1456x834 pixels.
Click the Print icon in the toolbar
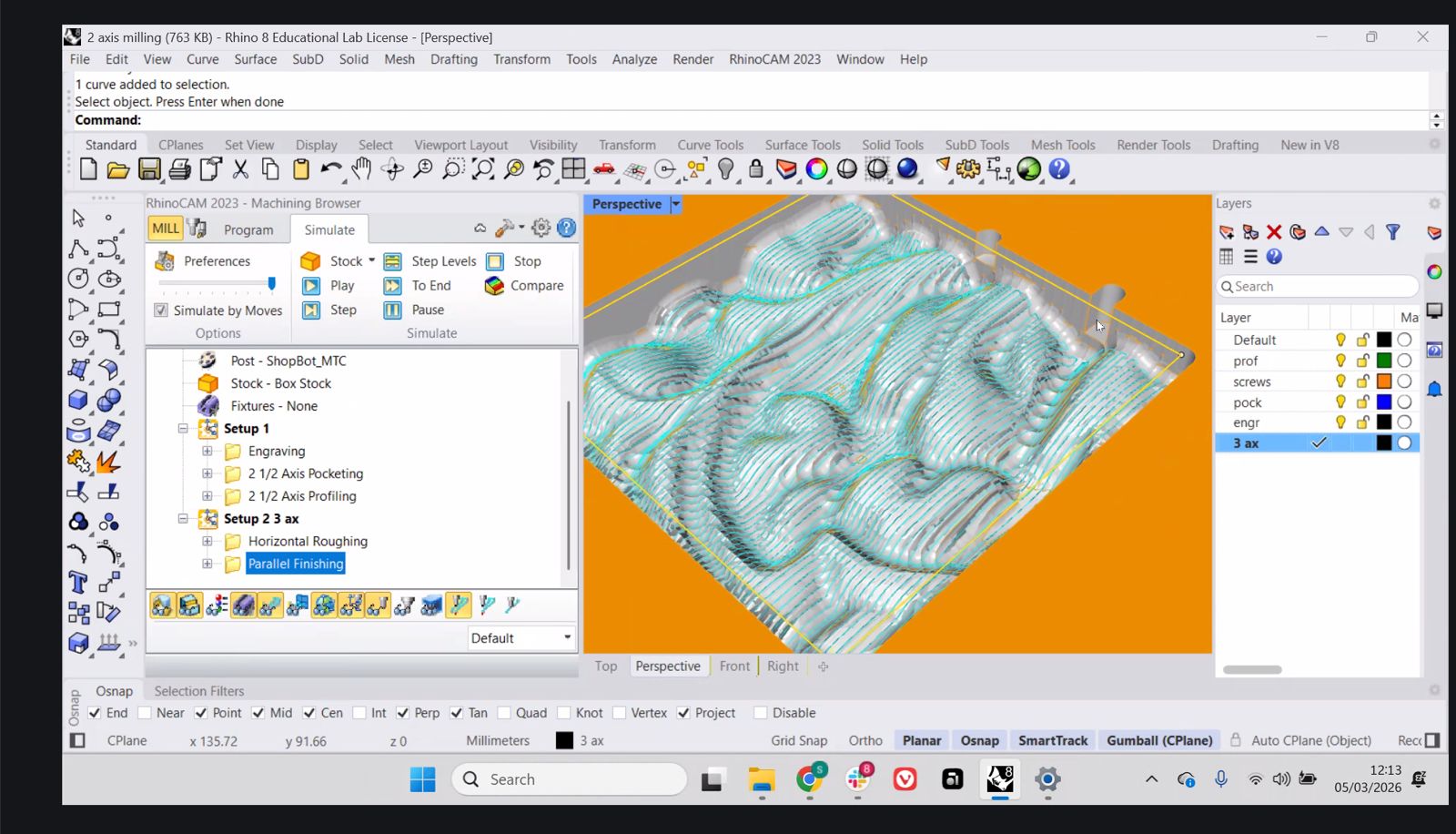point(180,169)
